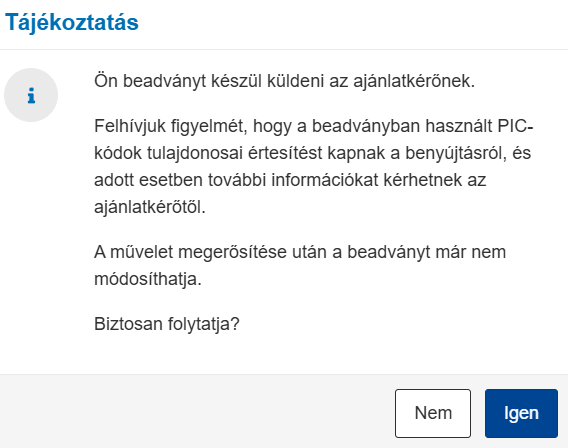Click the line beginning 'kódok tulajdonosai'
568x448 pixels.
click(313, 153)
